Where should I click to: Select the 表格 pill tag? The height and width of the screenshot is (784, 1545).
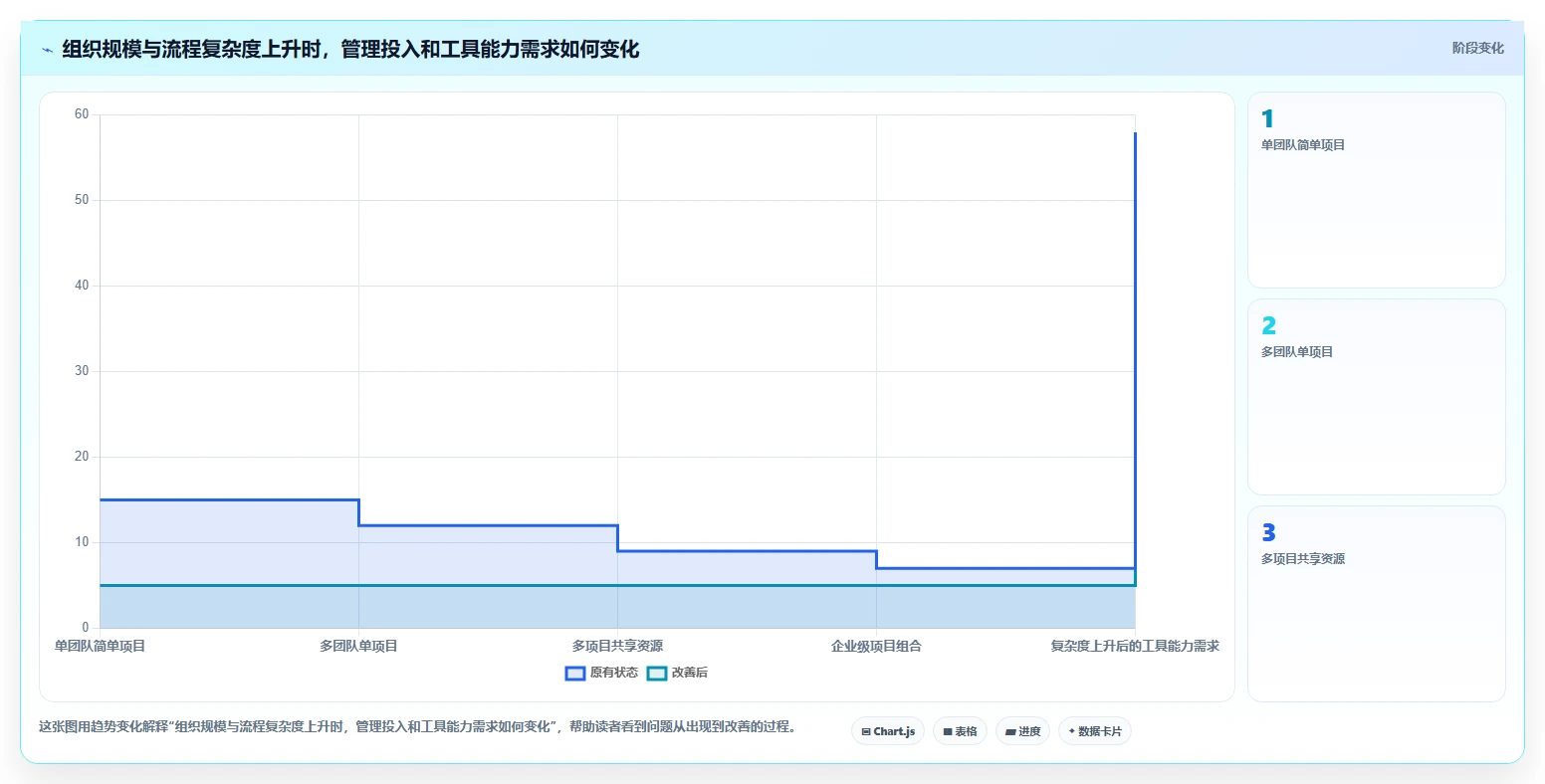(960, 731)
